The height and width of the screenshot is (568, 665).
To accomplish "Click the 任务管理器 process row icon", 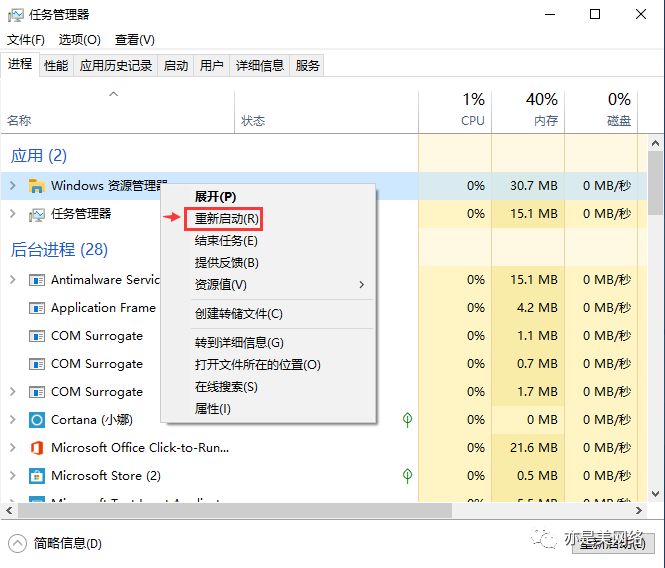I will tap(36, 214).
